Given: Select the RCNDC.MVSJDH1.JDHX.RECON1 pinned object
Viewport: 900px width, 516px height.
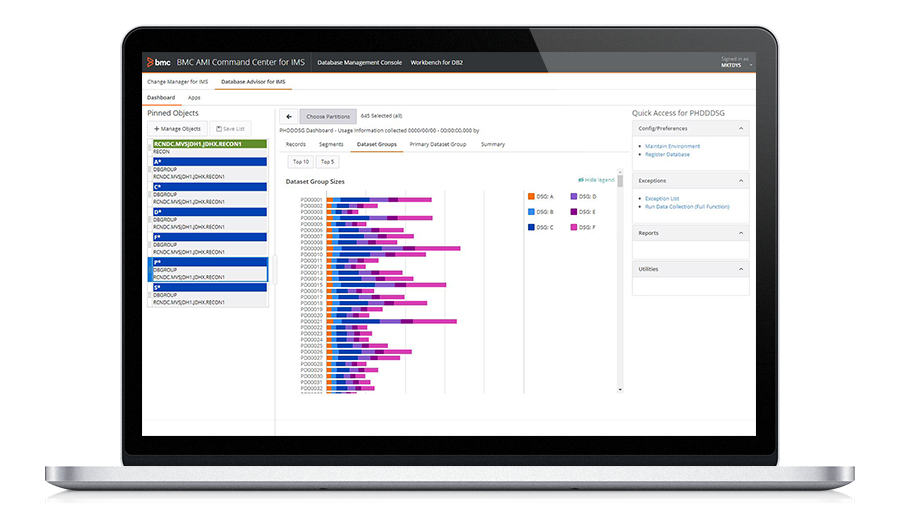Looking at the screenshot, I should 209,144.
